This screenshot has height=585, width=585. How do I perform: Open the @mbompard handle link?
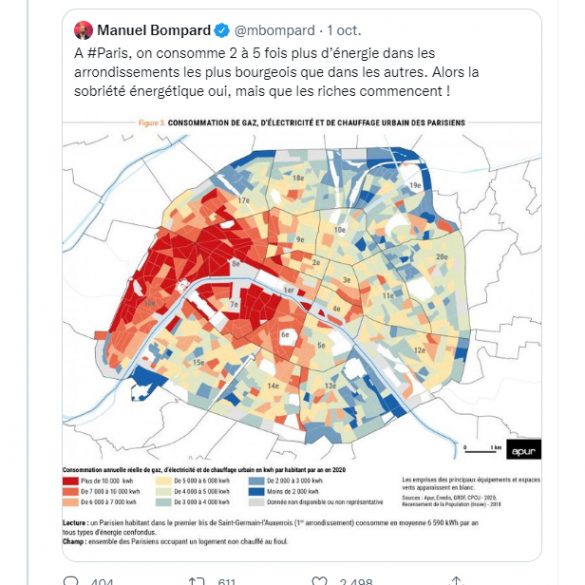pyautogui.click(x=274, y=30)
